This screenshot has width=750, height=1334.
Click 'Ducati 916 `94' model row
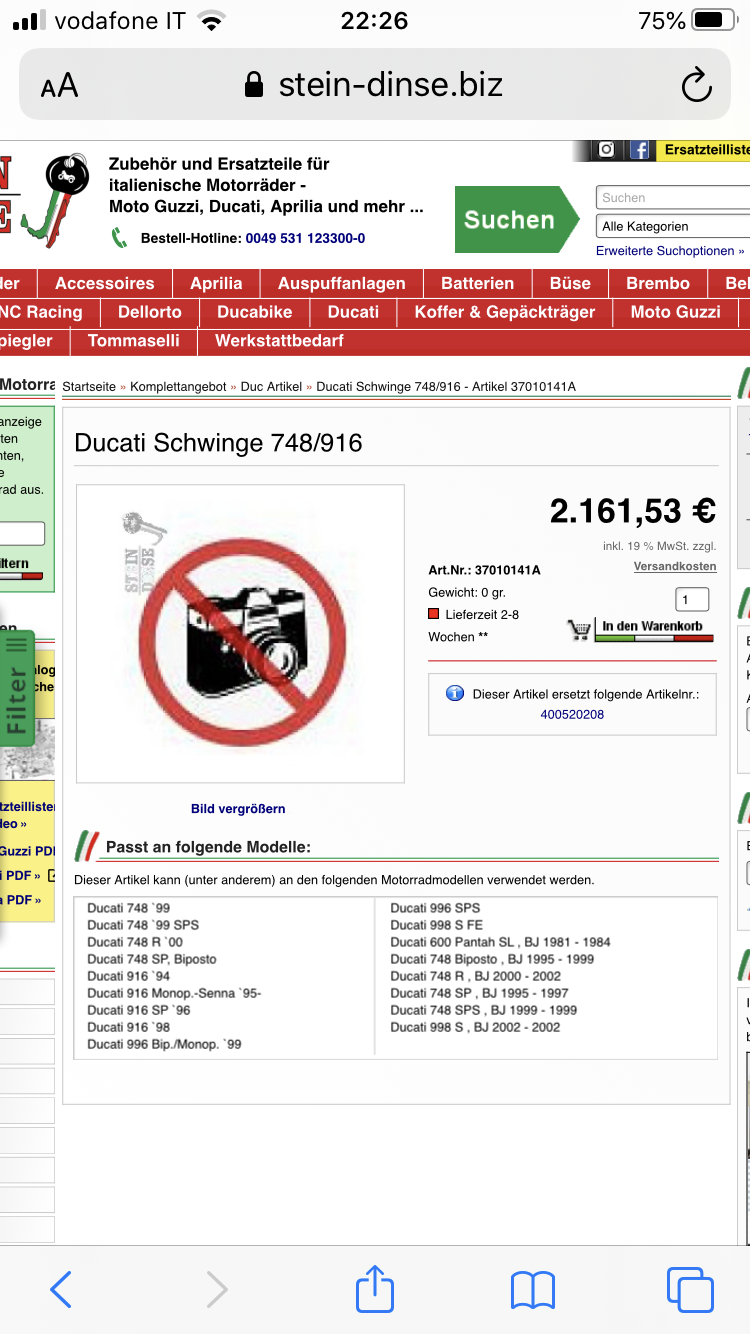[x=129, y=976]
